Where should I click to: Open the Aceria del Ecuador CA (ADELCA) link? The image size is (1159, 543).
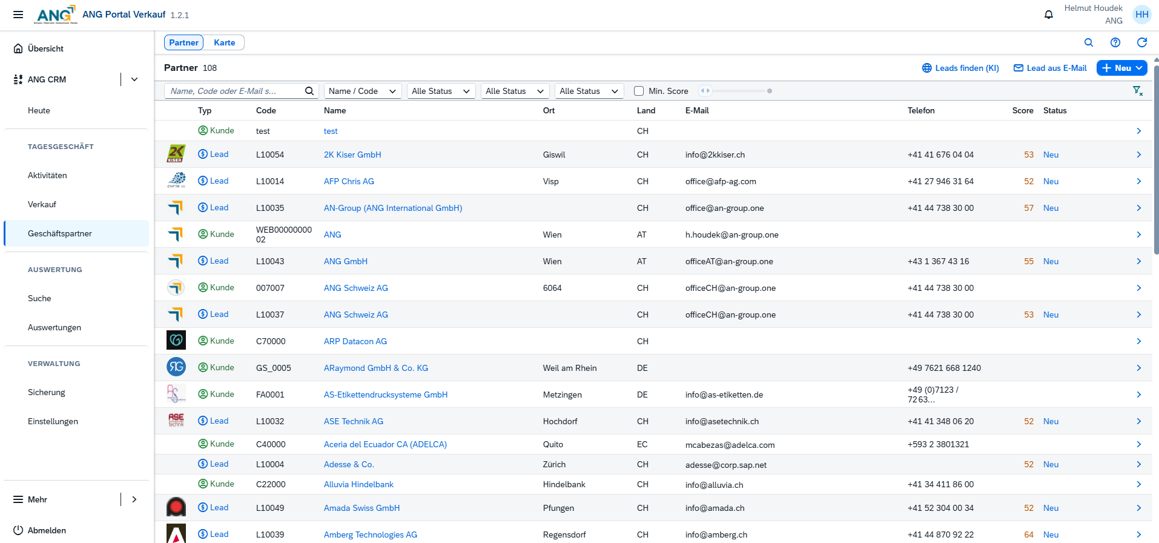tap(385, 444)
